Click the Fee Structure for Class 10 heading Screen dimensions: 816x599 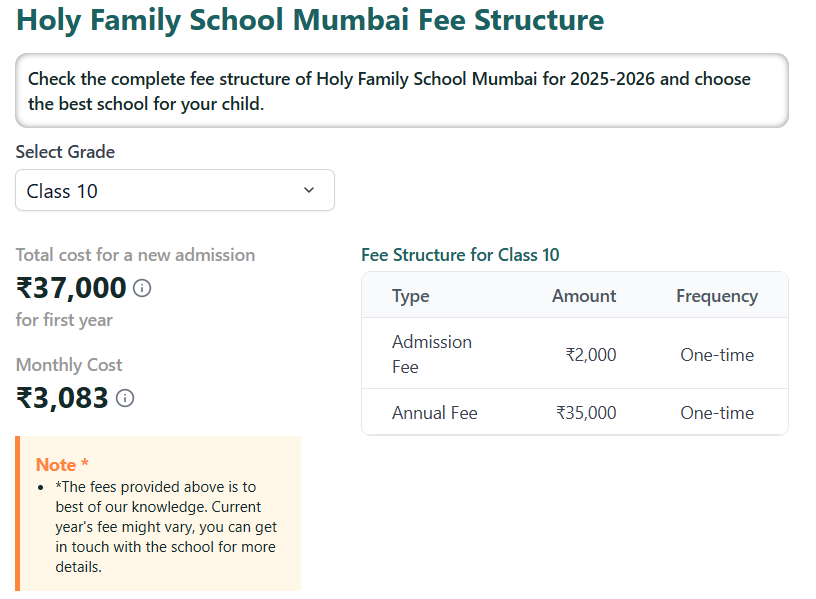[461, 255]
